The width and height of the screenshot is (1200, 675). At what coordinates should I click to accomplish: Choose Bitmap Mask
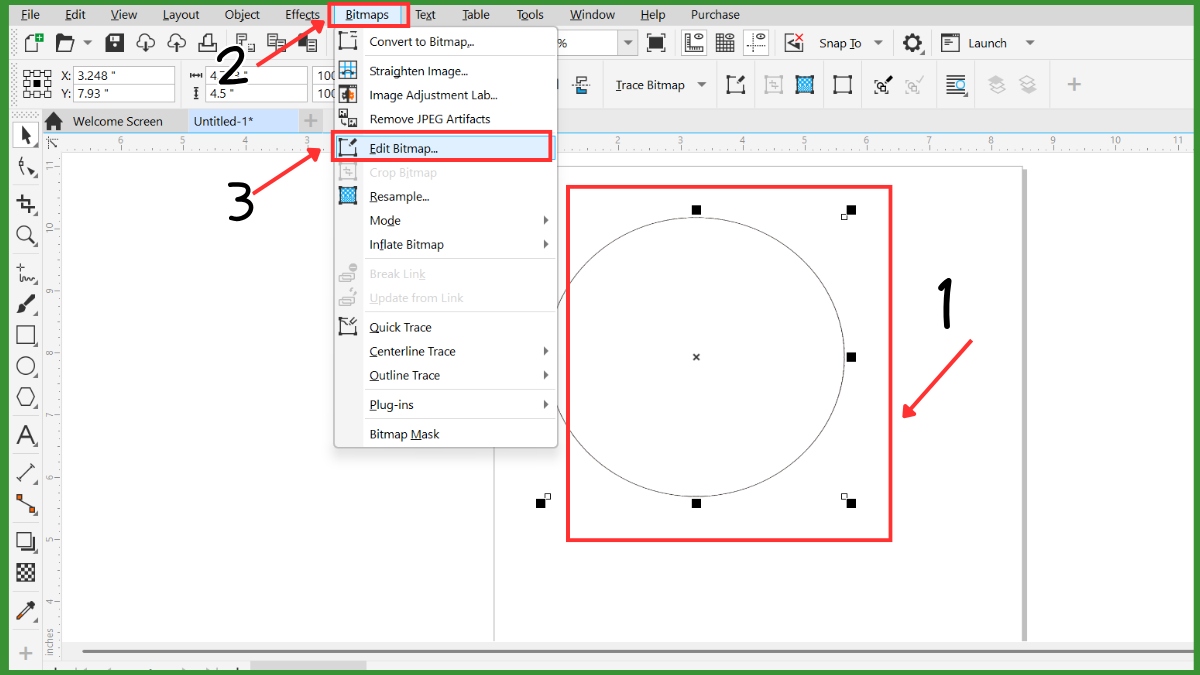(445, 434)
